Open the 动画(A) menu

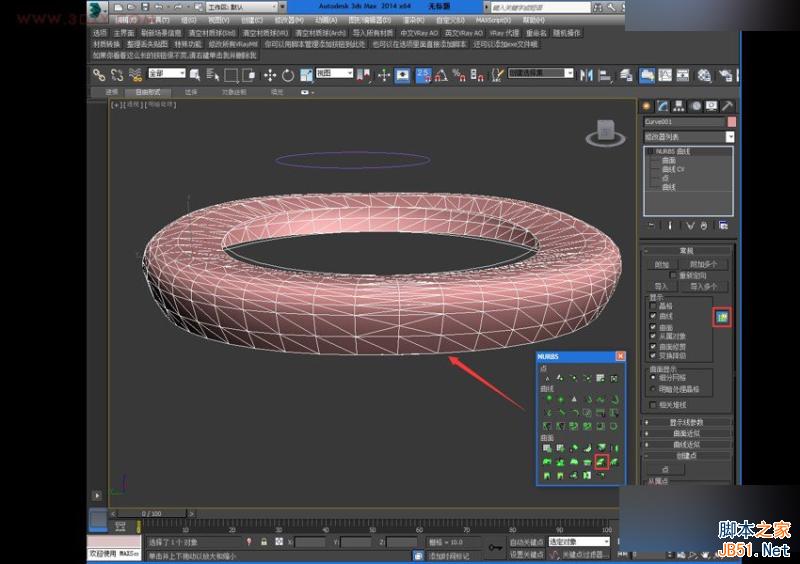326,19
